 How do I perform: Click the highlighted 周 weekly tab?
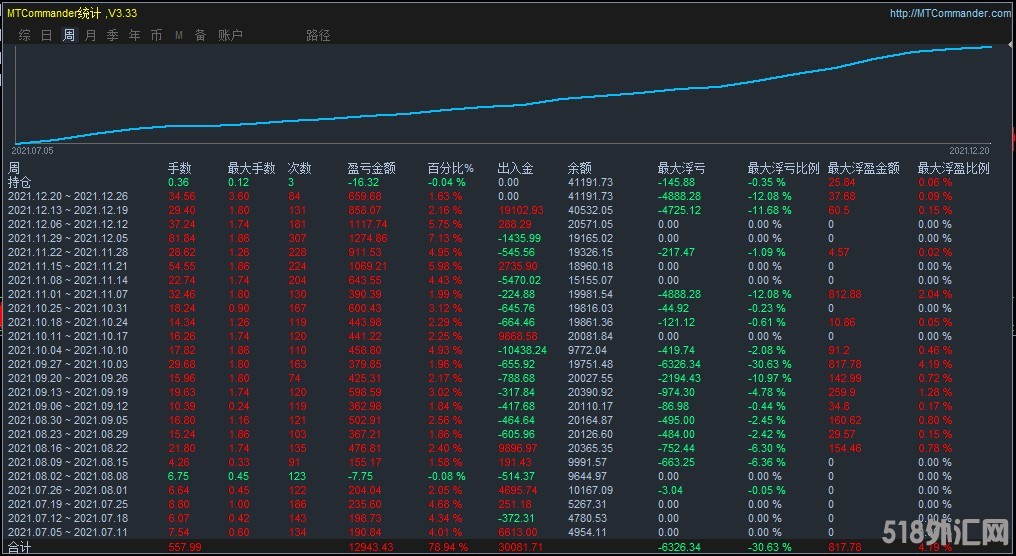coord(69,35)
